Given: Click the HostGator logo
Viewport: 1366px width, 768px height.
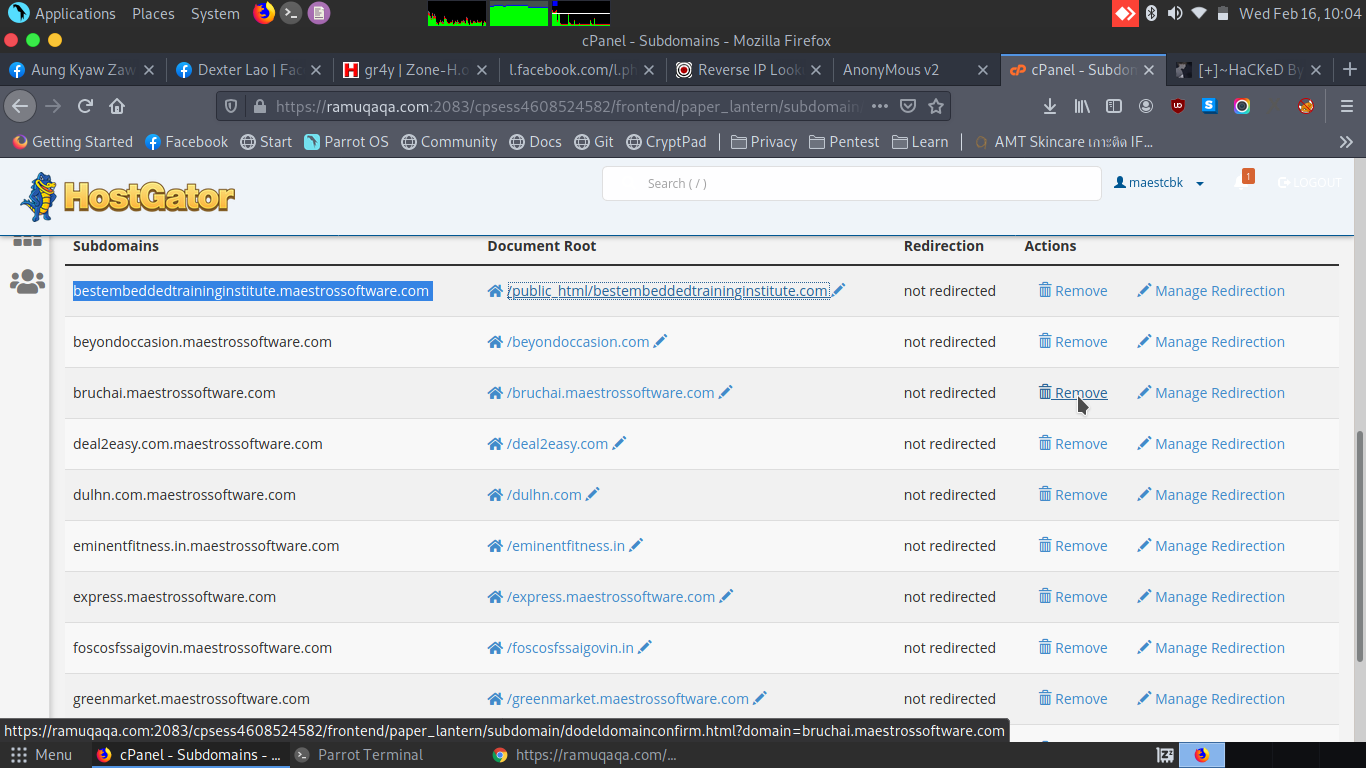Looking at the screenshot, I should click(x=128, y=197).
